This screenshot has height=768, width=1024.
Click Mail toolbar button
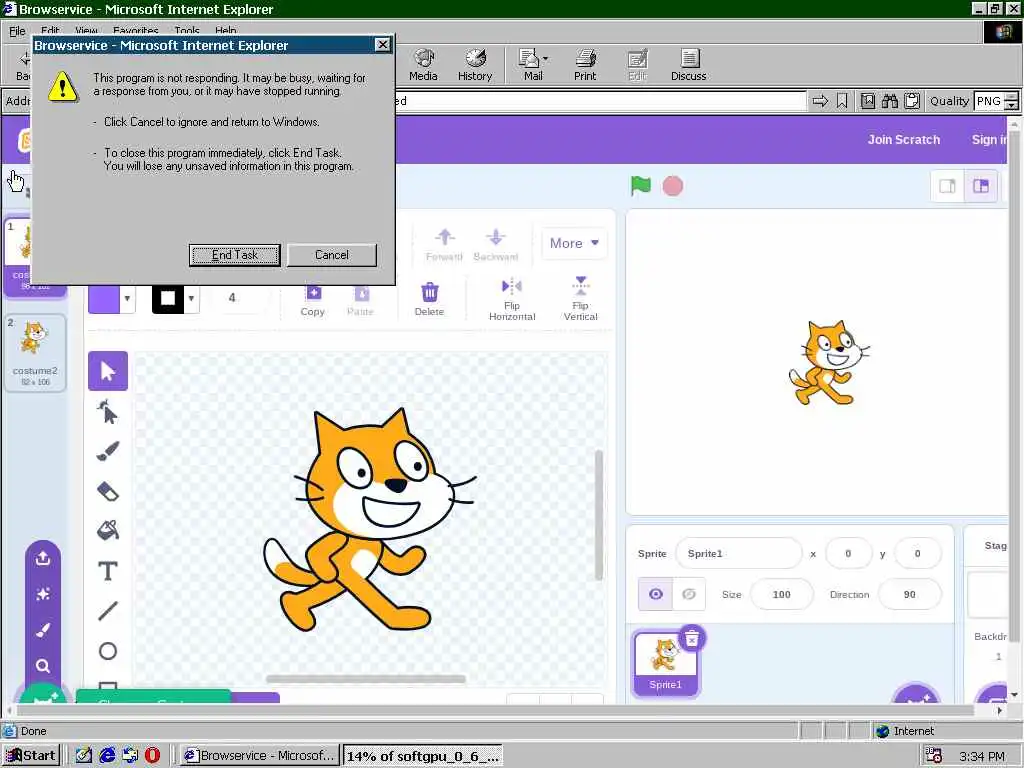pyautogui.click(x=534, y=65)
